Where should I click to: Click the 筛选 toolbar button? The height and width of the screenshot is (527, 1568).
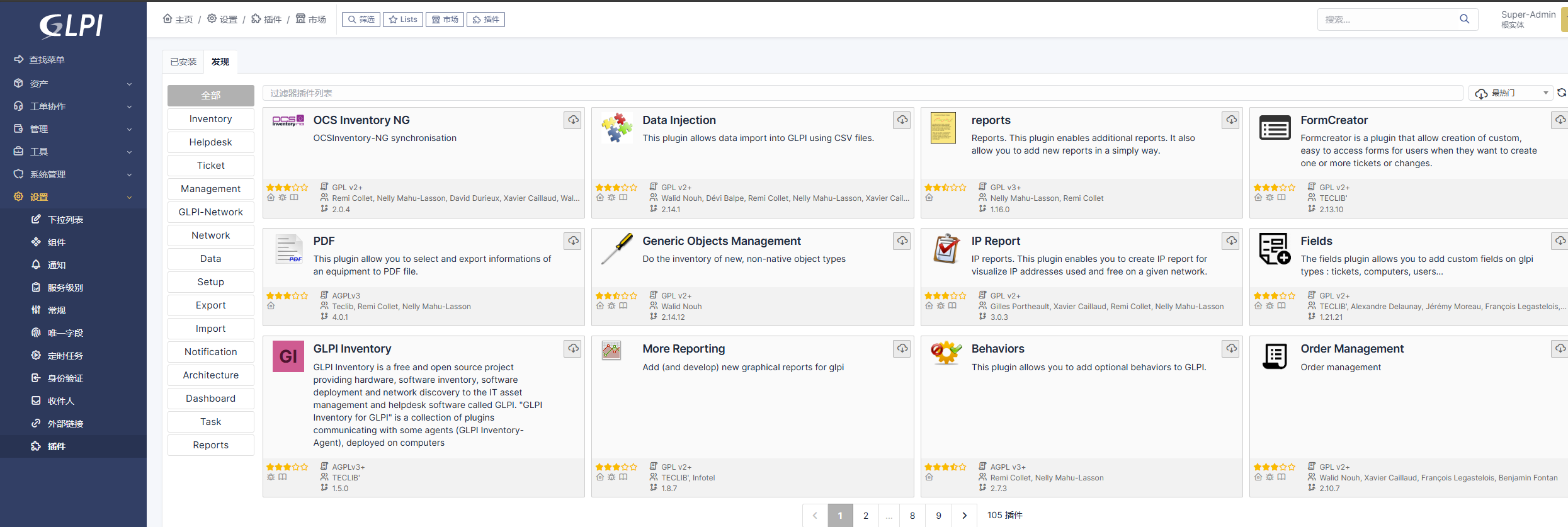361,20
